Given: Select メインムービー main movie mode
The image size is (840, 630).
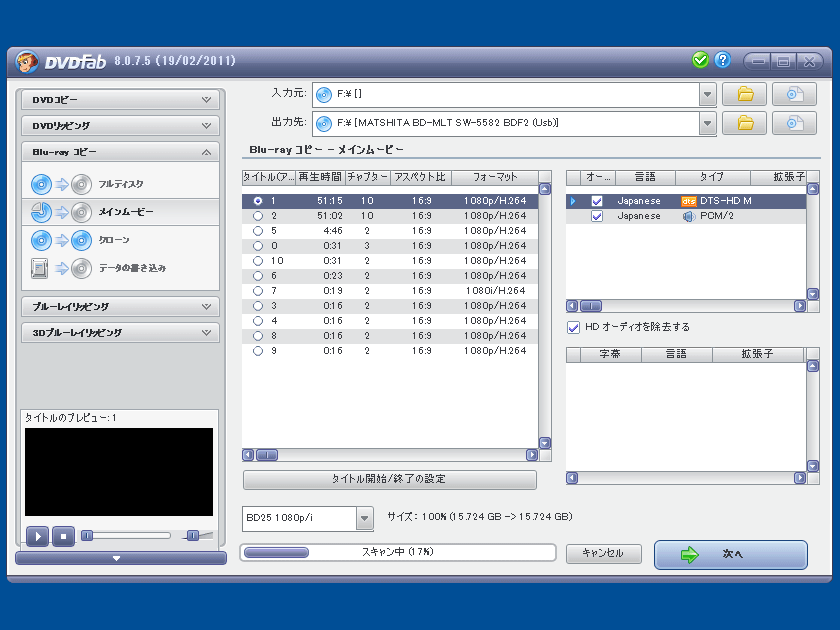Looking at the screenshot, I should click(x=121, y=212).
